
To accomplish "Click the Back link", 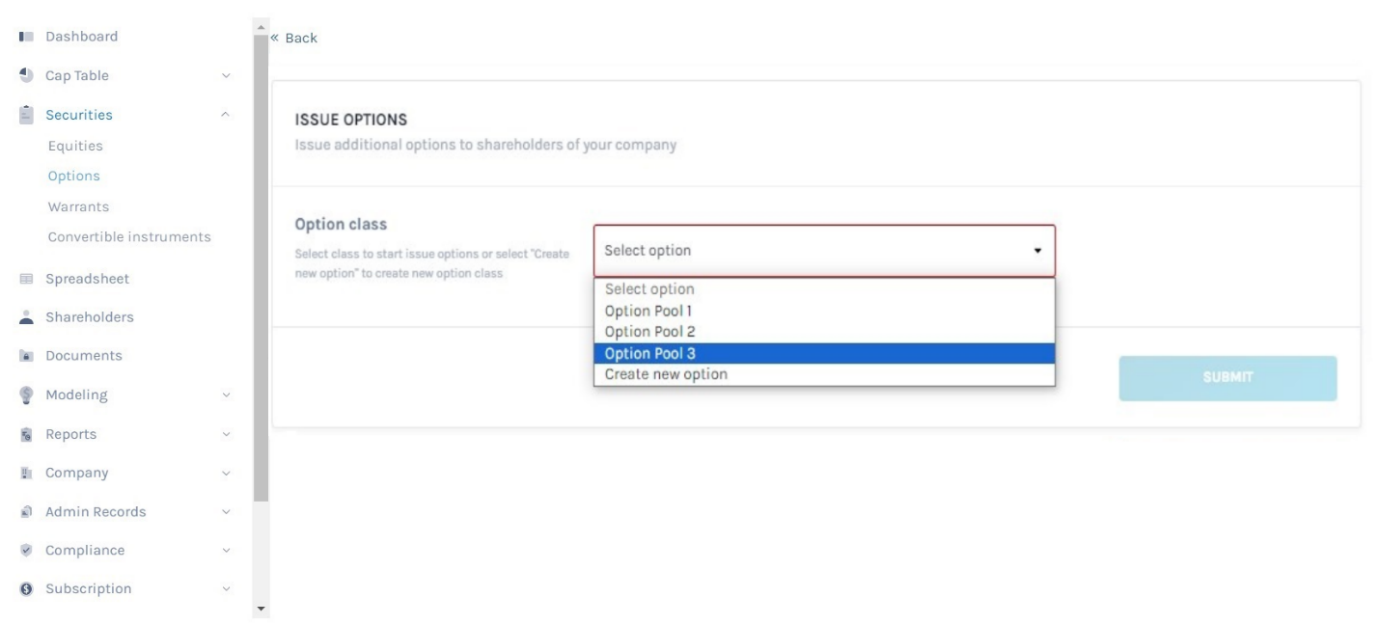I will tap(293, 38).
